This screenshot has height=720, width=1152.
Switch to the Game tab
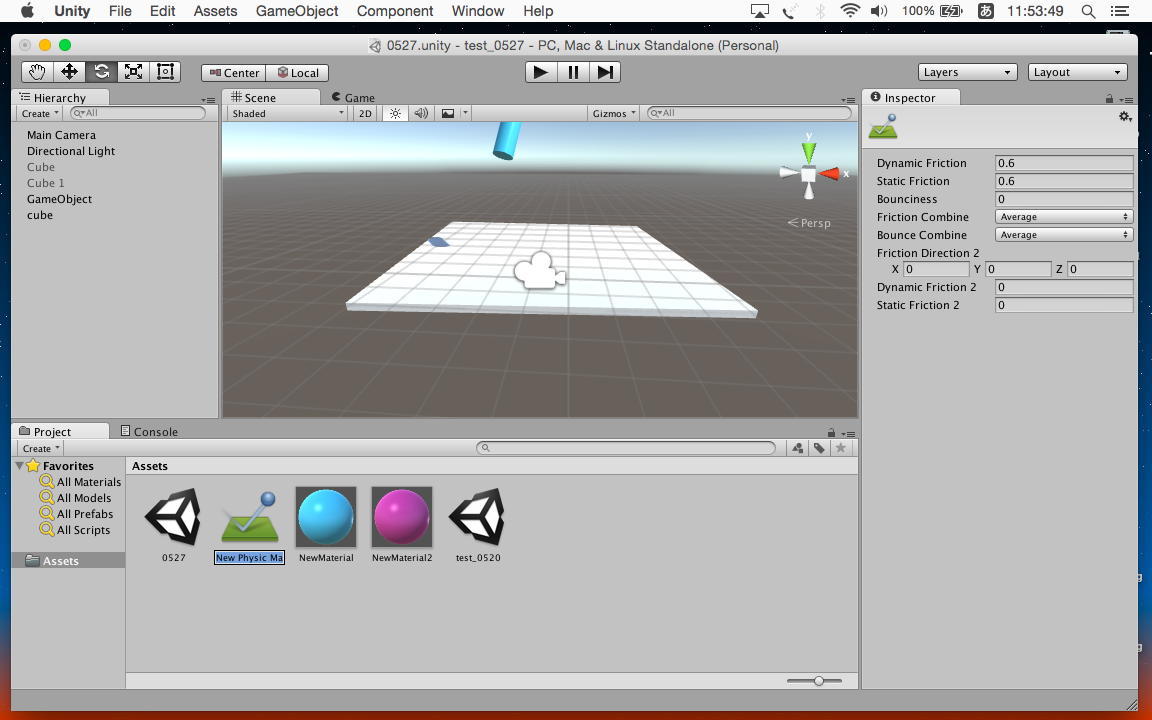(353, 98)
